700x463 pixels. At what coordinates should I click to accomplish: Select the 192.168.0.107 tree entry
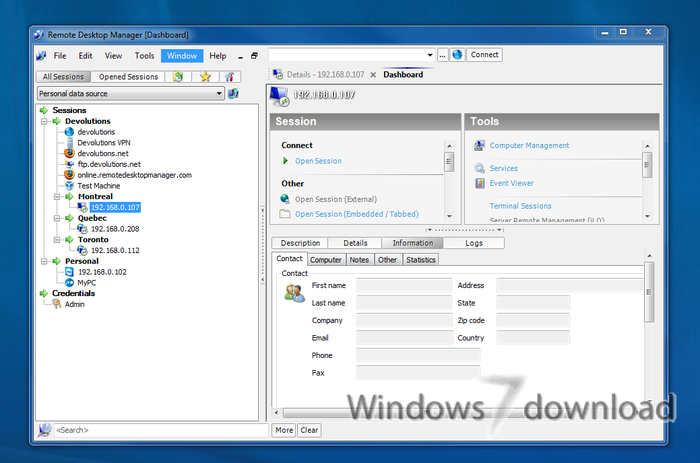click(115, 207)
